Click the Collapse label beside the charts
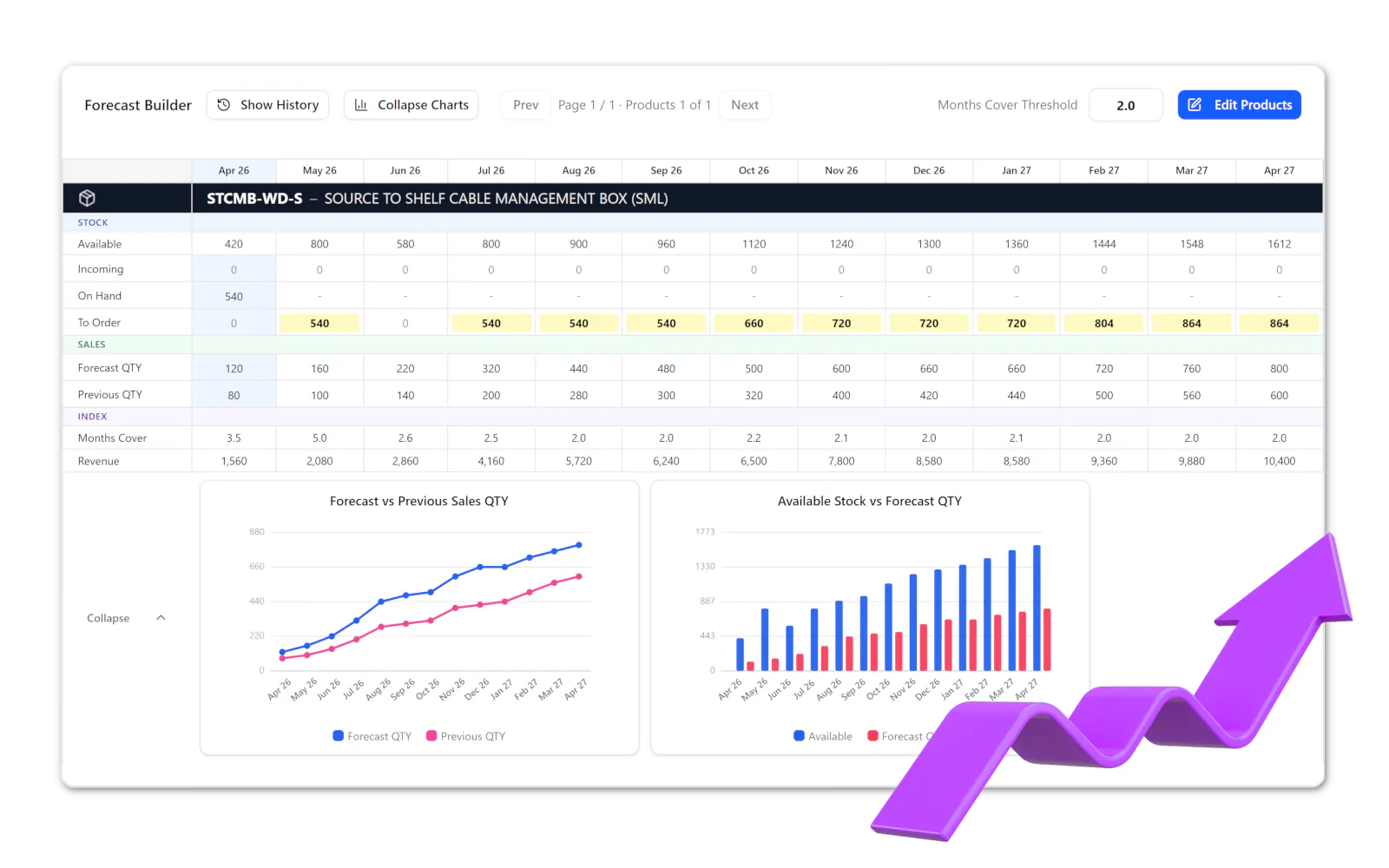Image resolution: width=1389 pixels, height=868 pixels. click(108, 618)
